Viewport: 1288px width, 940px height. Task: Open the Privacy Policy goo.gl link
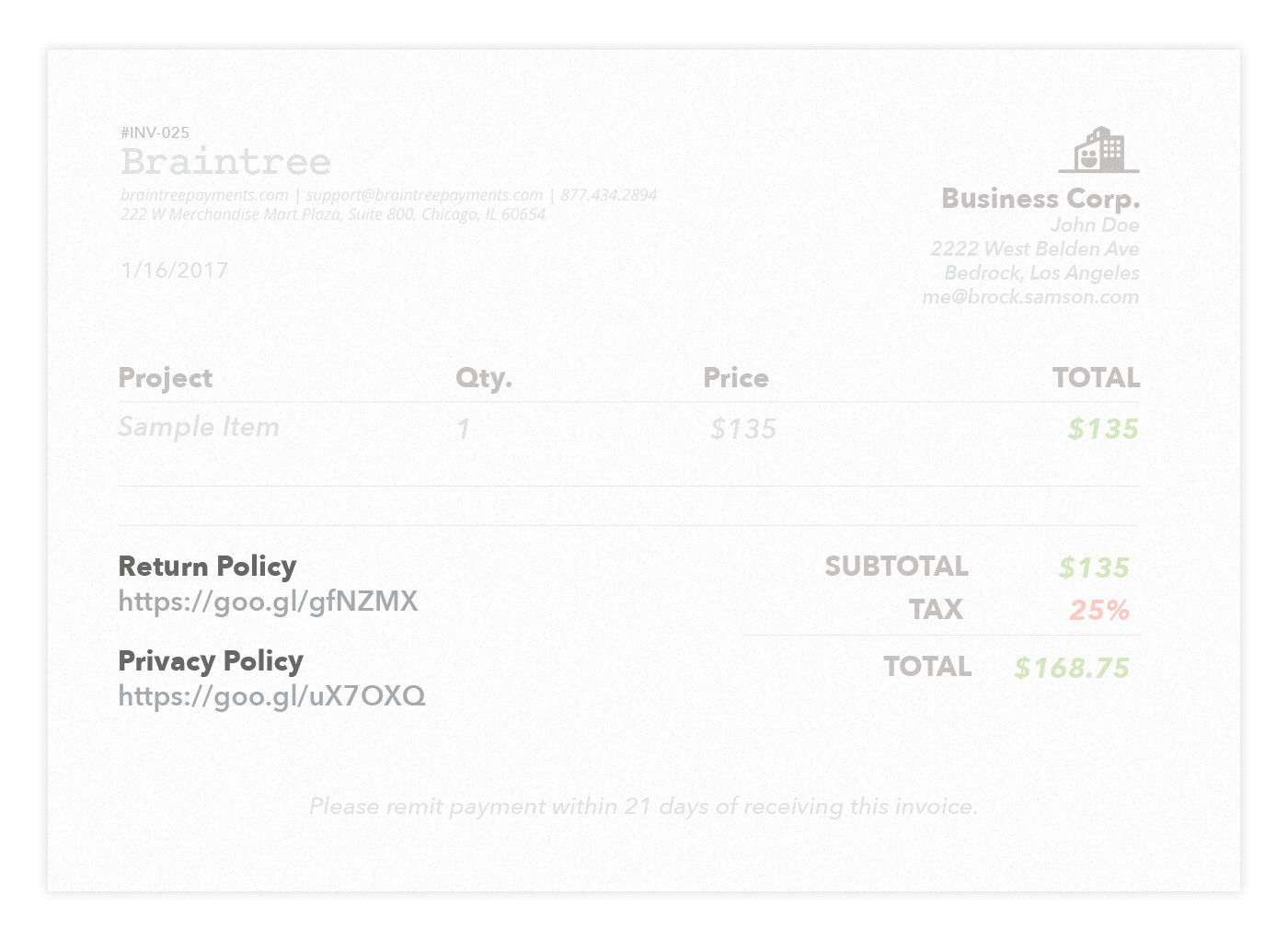click(271, 696)
